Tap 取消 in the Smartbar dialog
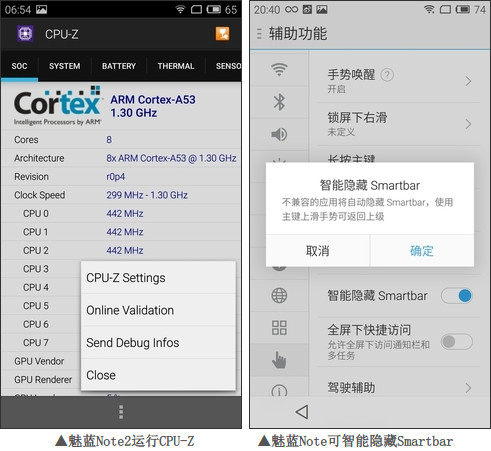Screen dimensions: 491x451 pyautogui.click(x=318, y=251)
